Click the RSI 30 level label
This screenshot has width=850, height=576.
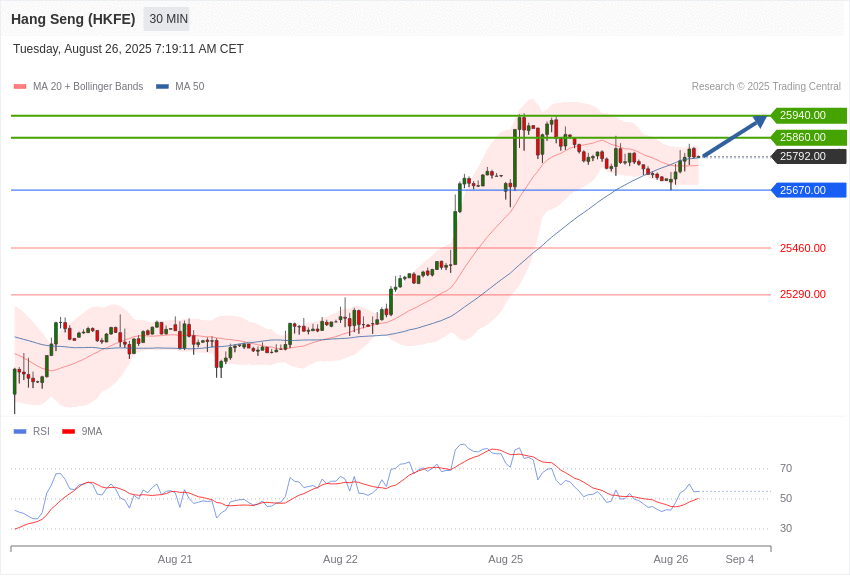pos(786,528)
